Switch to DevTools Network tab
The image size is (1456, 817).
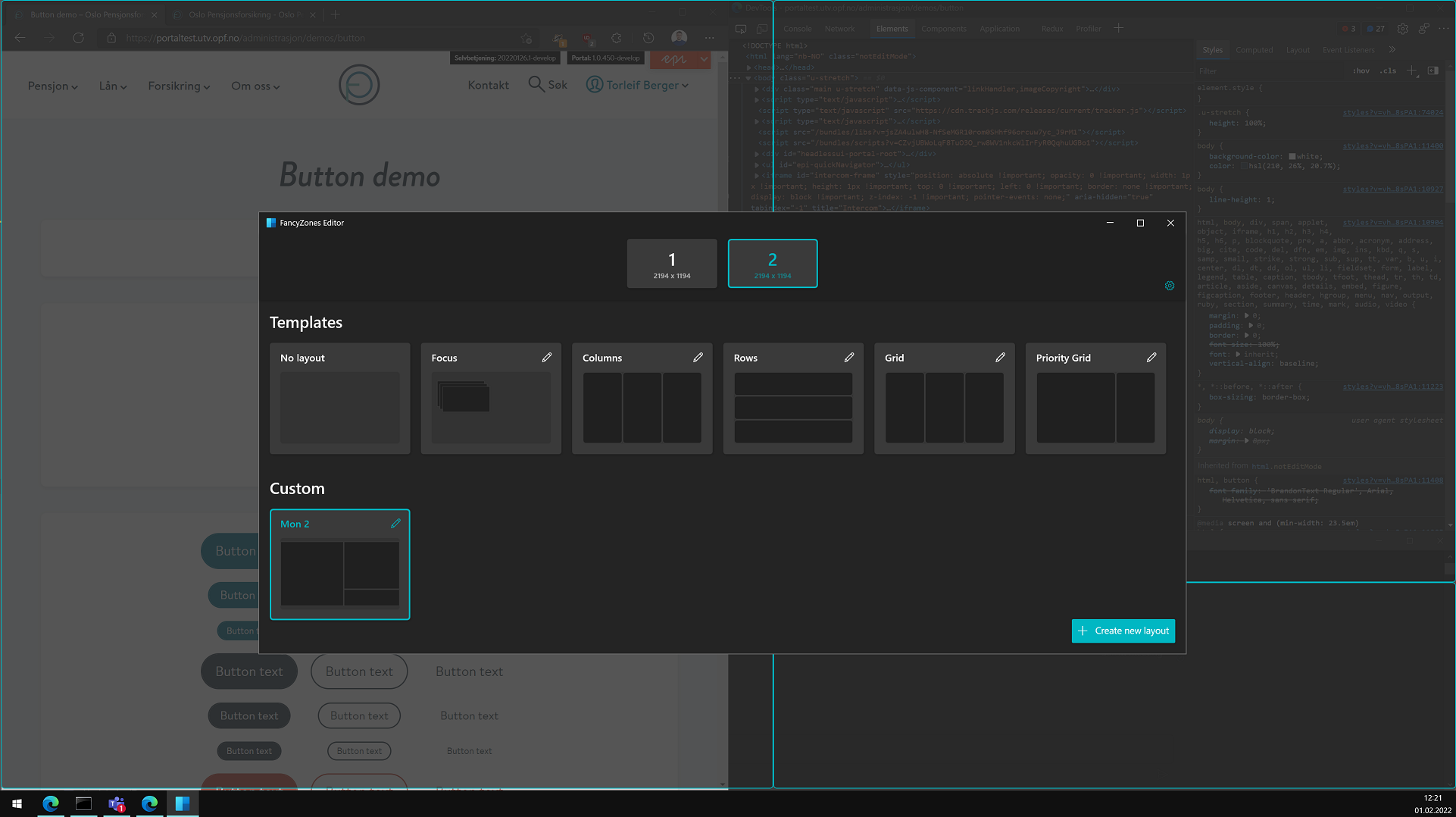(x=840, y=29)
